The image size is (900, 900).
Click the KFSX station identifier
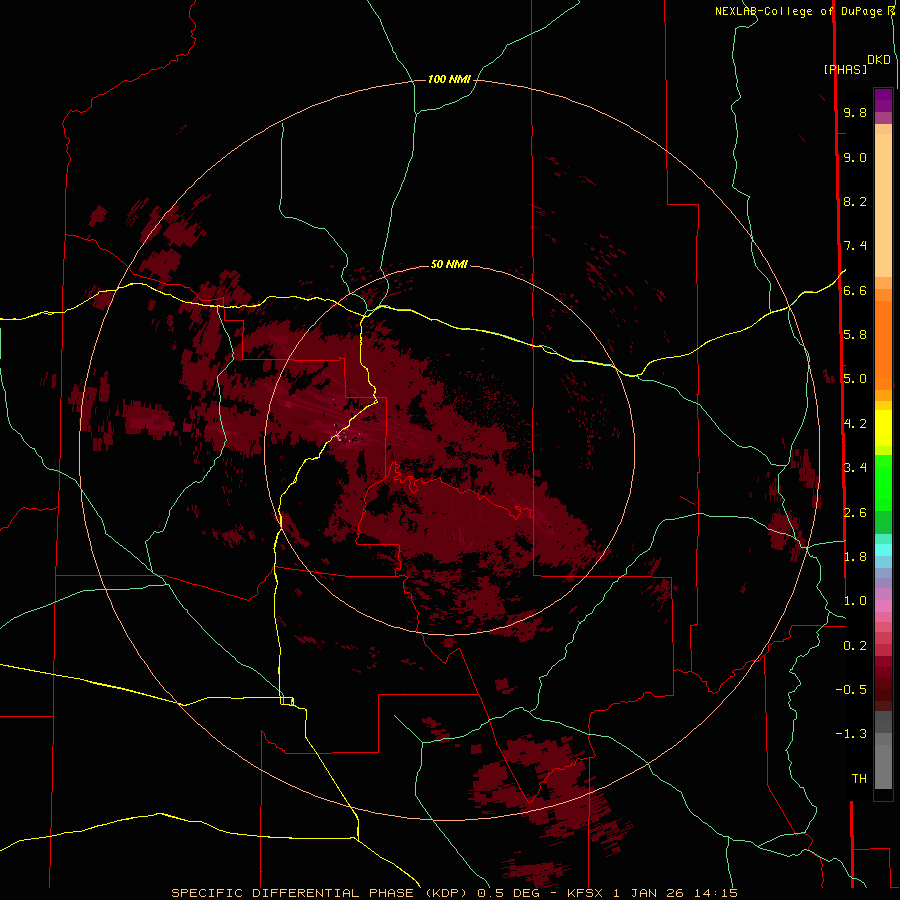[585, 893]
